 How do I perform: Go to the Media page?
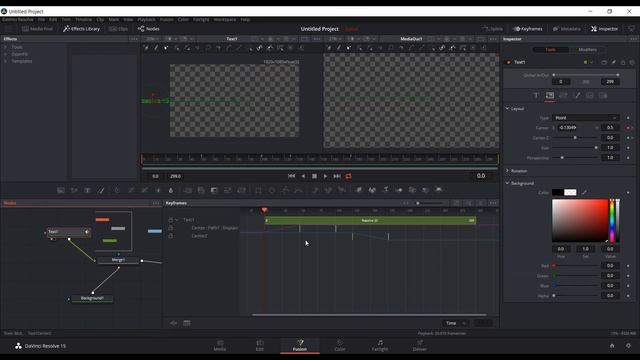[220, 345]
